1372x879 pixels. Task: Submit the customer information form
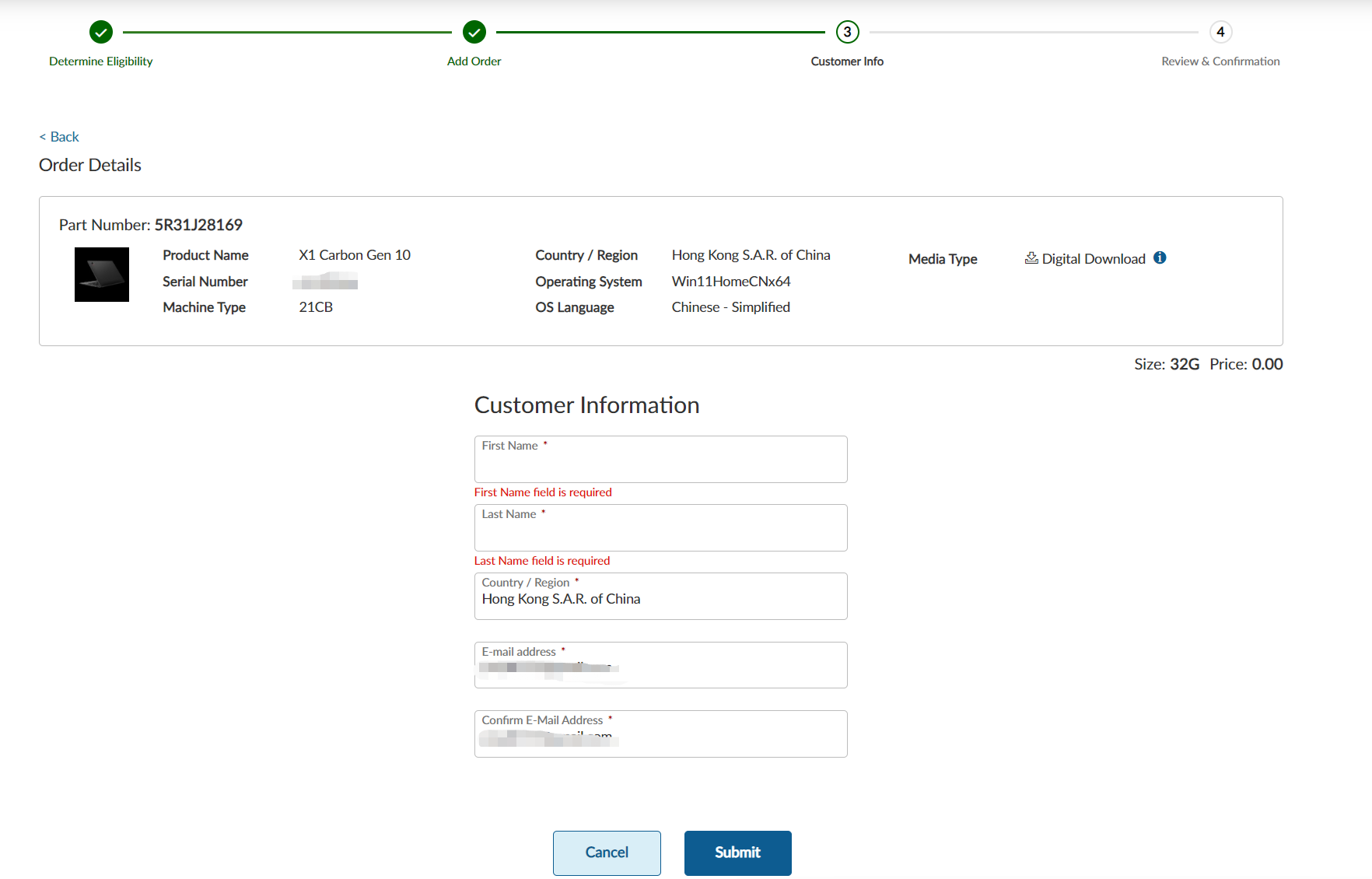pyautogui.click(x=738, y=853)
